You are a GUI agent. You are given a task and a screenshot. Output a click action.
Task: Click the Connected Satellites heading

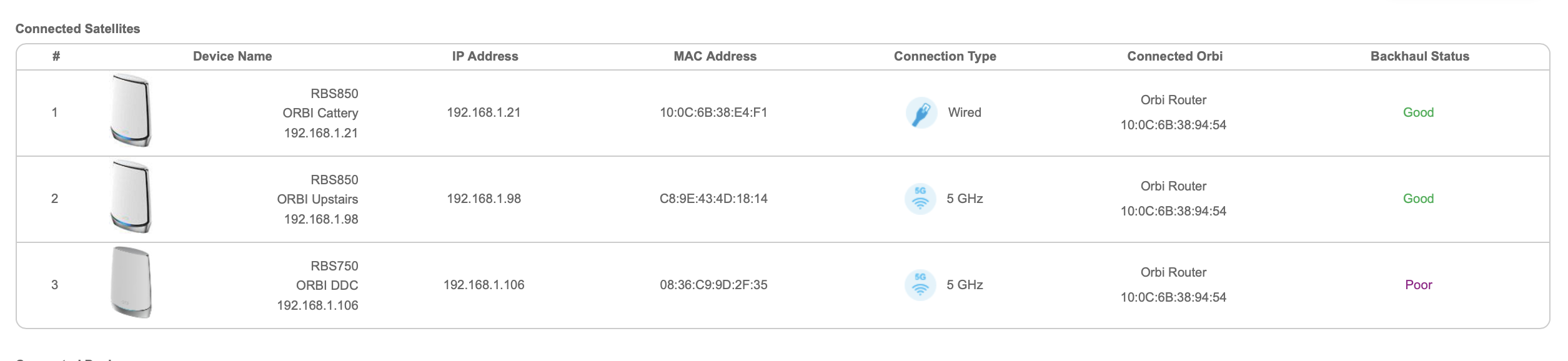tap(77, 29)
